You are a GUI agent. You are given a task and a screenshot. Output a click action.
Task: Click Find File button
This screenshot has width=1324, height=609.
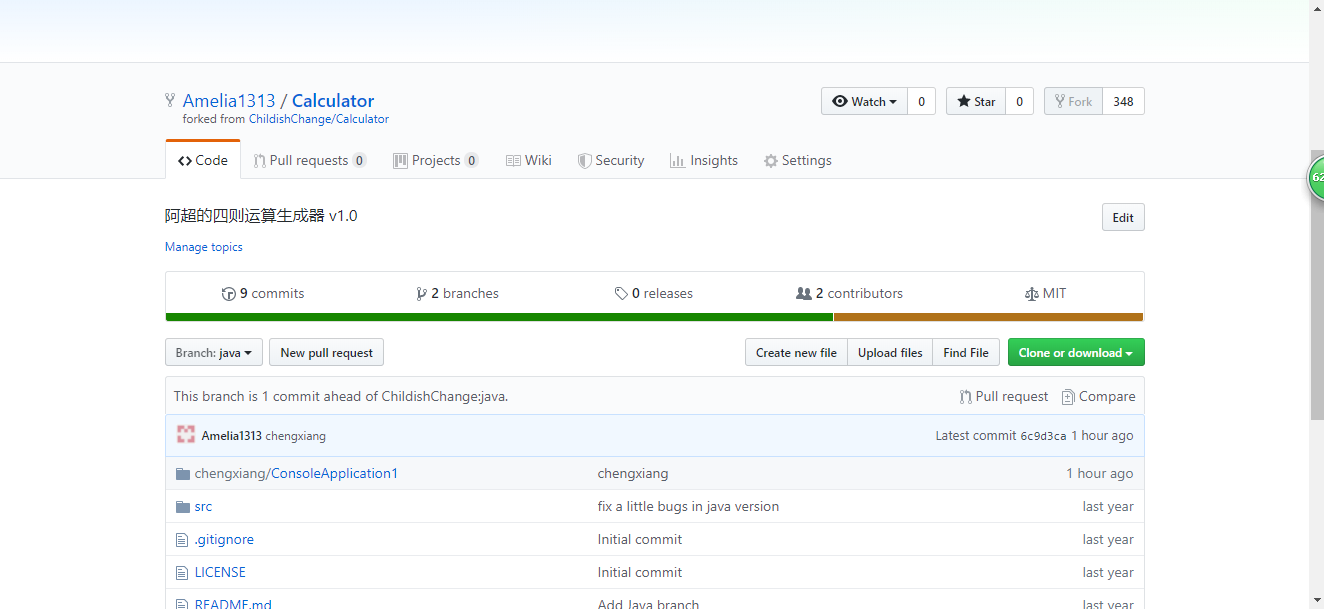tap(965, 352)
